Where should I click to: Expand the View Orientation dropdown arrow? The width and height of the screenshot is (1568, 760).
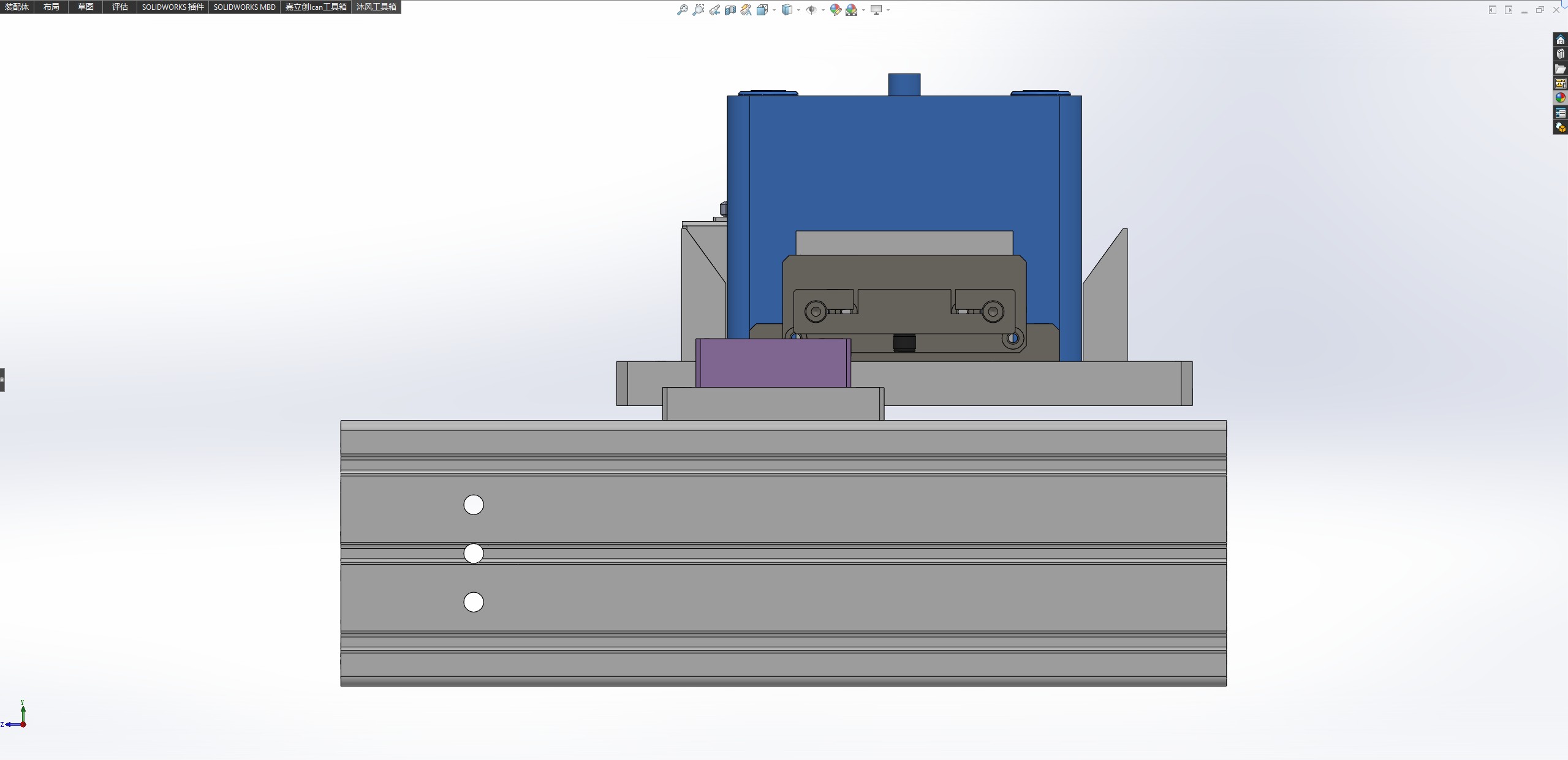pyautogui.click(x=774, y=10)
